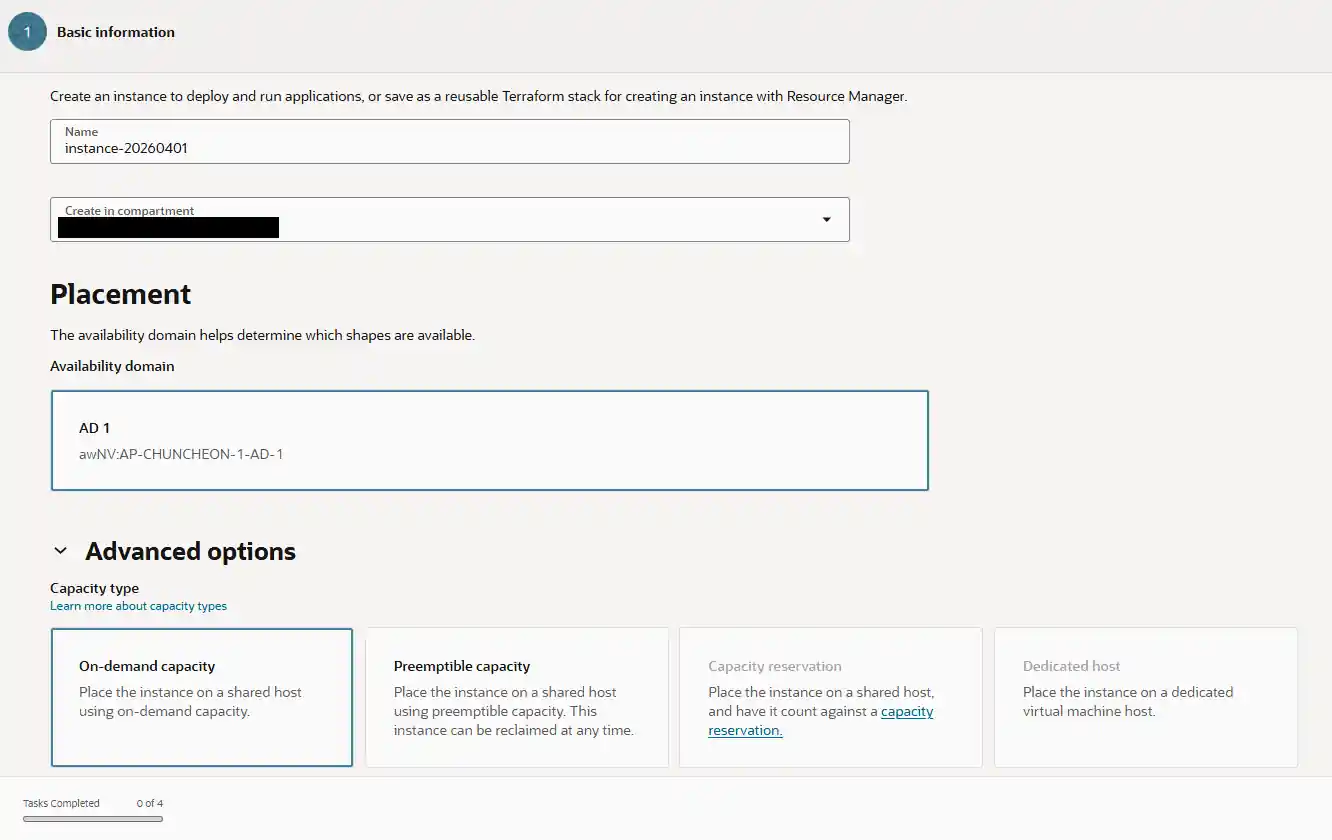Click the step 1 circle icon

[x=27, y=32]
